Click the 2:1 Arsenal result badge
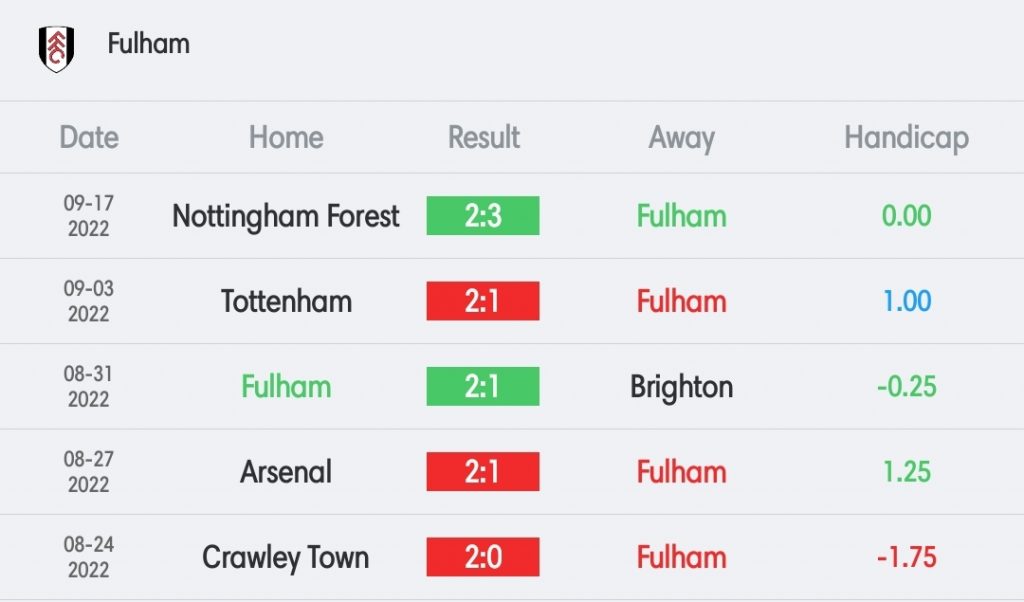Image resolution: width=1024 pixels, height=602 pixels. click(x=483, y=471)
